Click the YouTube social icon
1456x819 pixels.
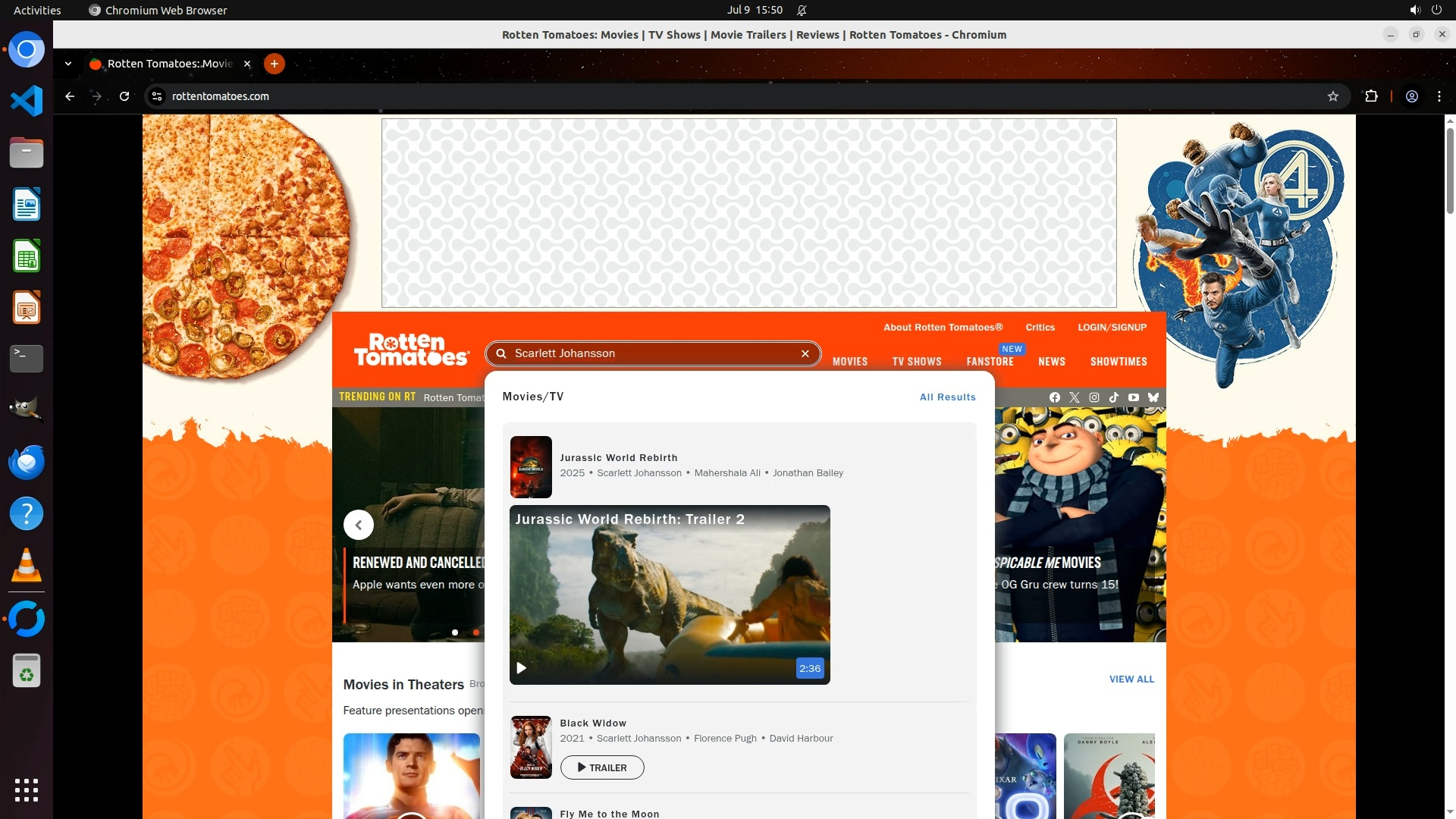coord(1134,397)
